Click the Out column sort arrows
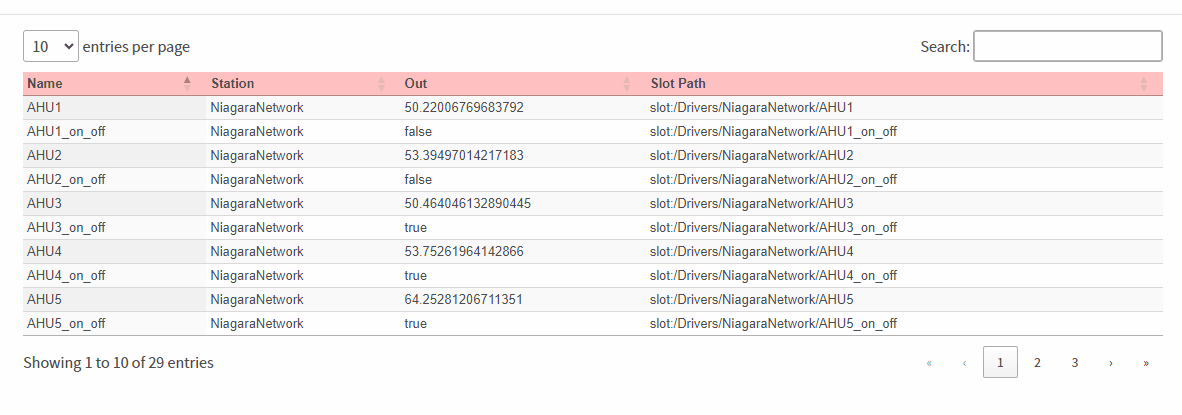This screenshot has width=1182, height=415. coord(627,84)
